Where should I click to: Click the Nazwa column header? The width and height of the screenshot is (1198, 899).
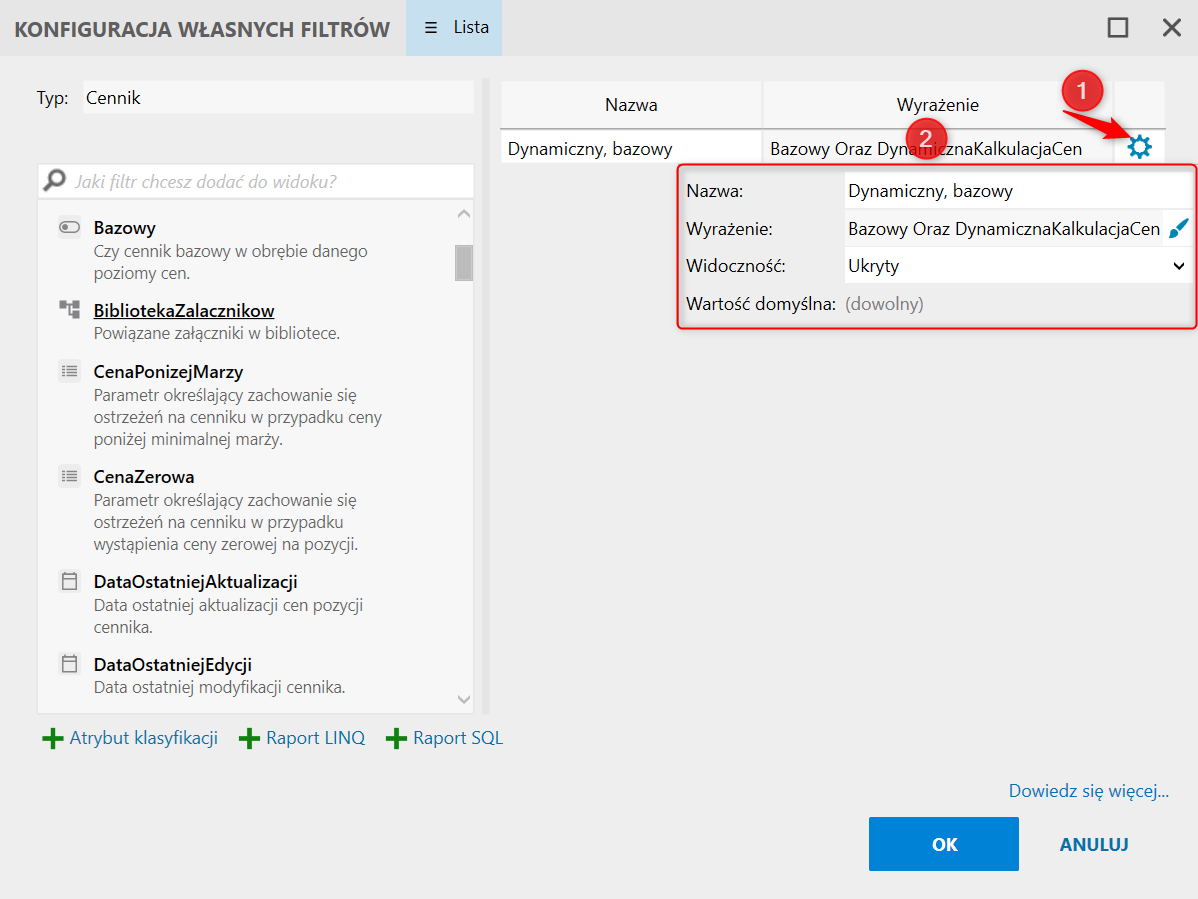[631, 105]
